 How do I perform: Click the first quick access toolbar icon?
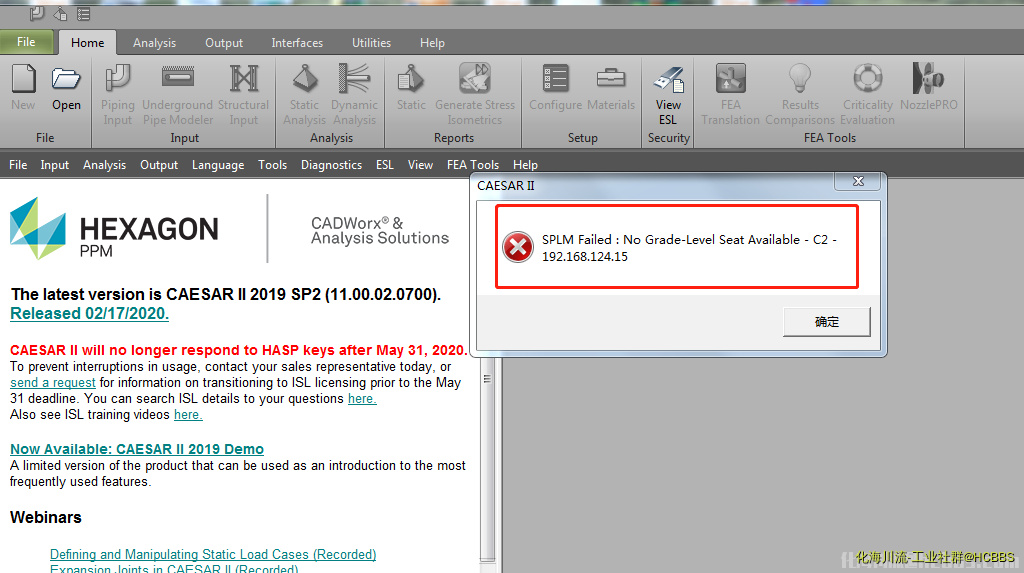37,14
